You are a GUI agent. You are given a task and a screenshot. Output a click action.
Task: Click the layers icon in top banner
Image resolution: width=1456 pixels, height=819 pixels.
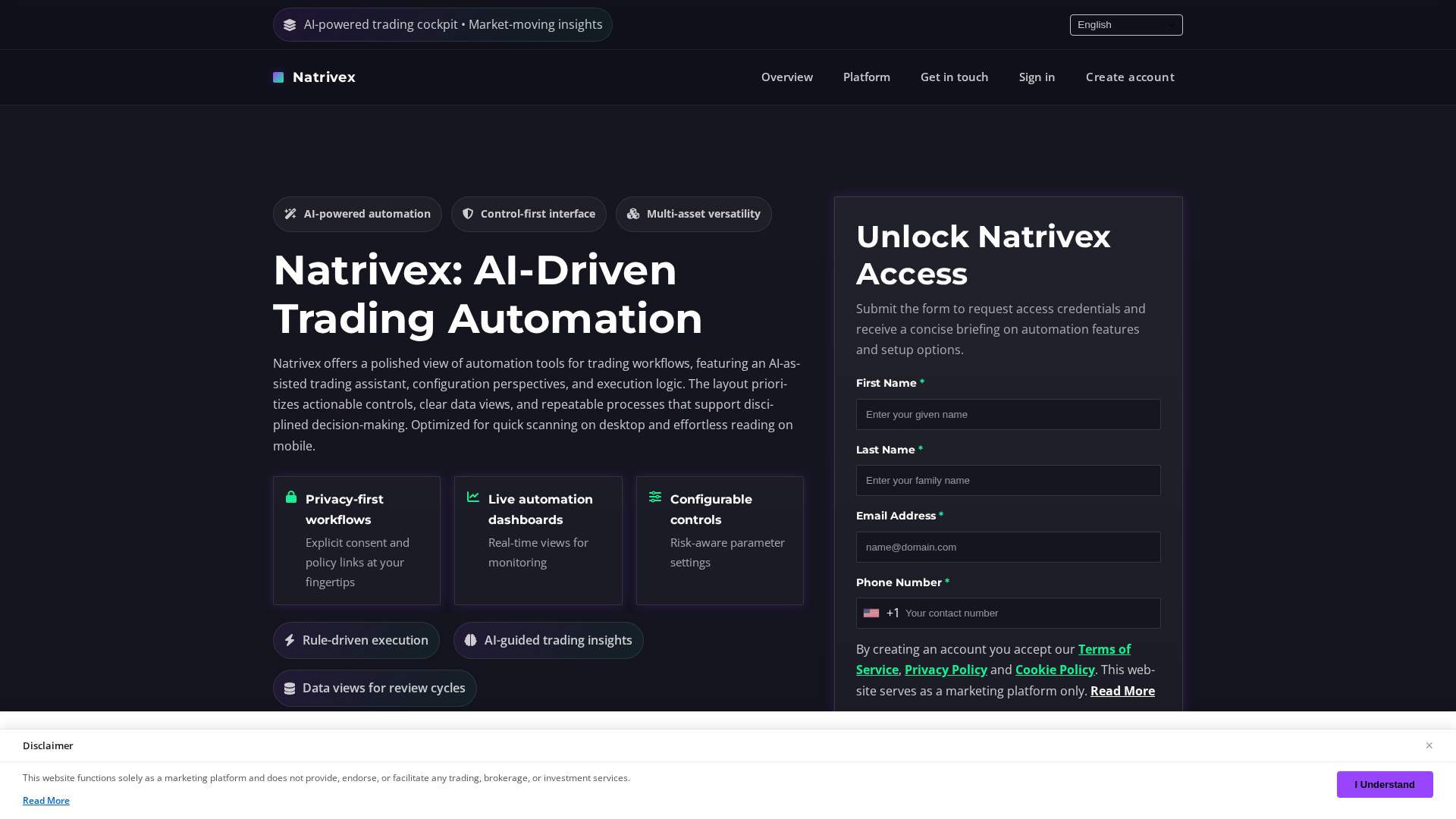pyautogui.click(x=290, y=25)
